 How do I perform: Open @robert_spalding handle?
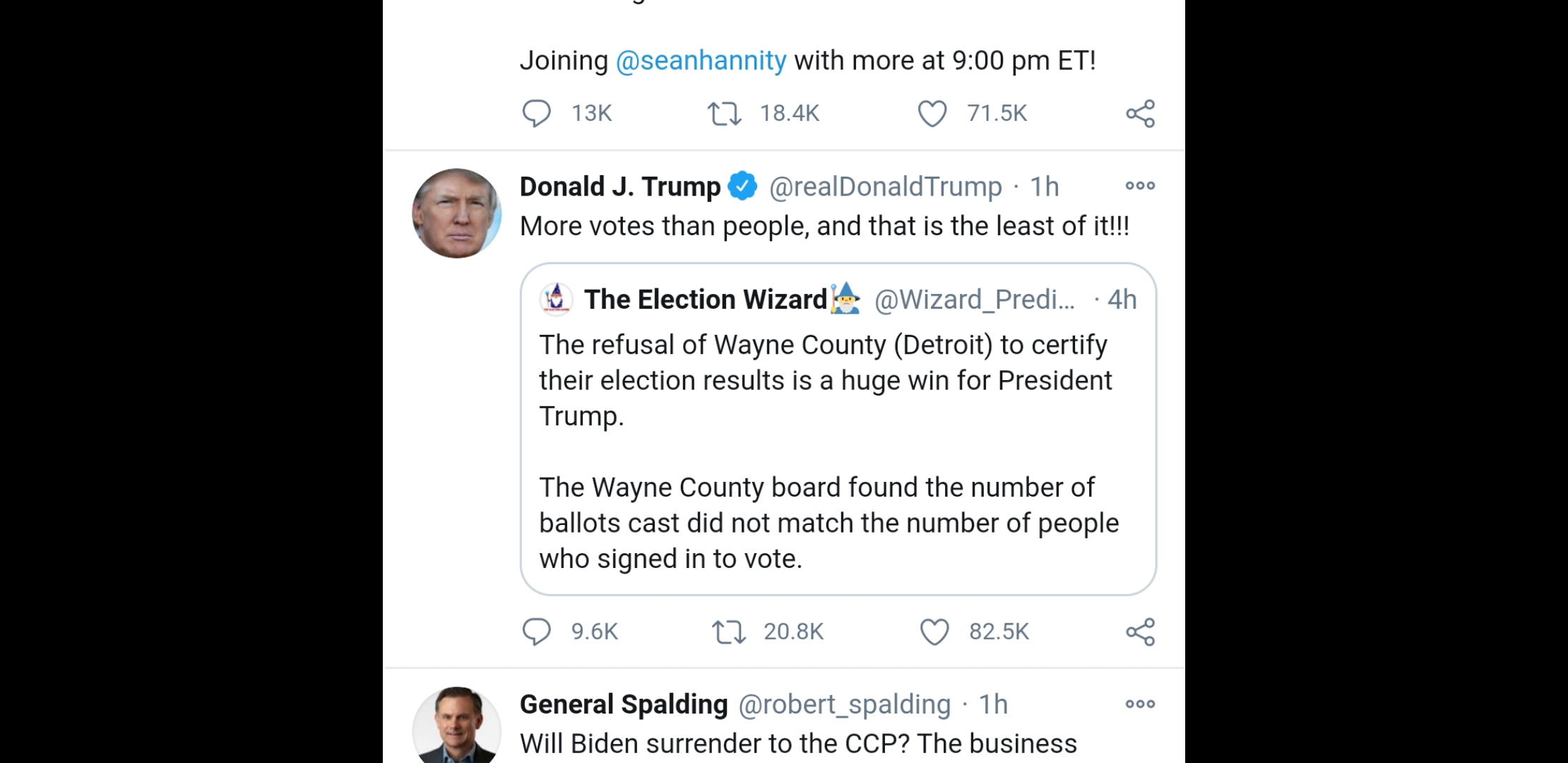pos(845,704)
